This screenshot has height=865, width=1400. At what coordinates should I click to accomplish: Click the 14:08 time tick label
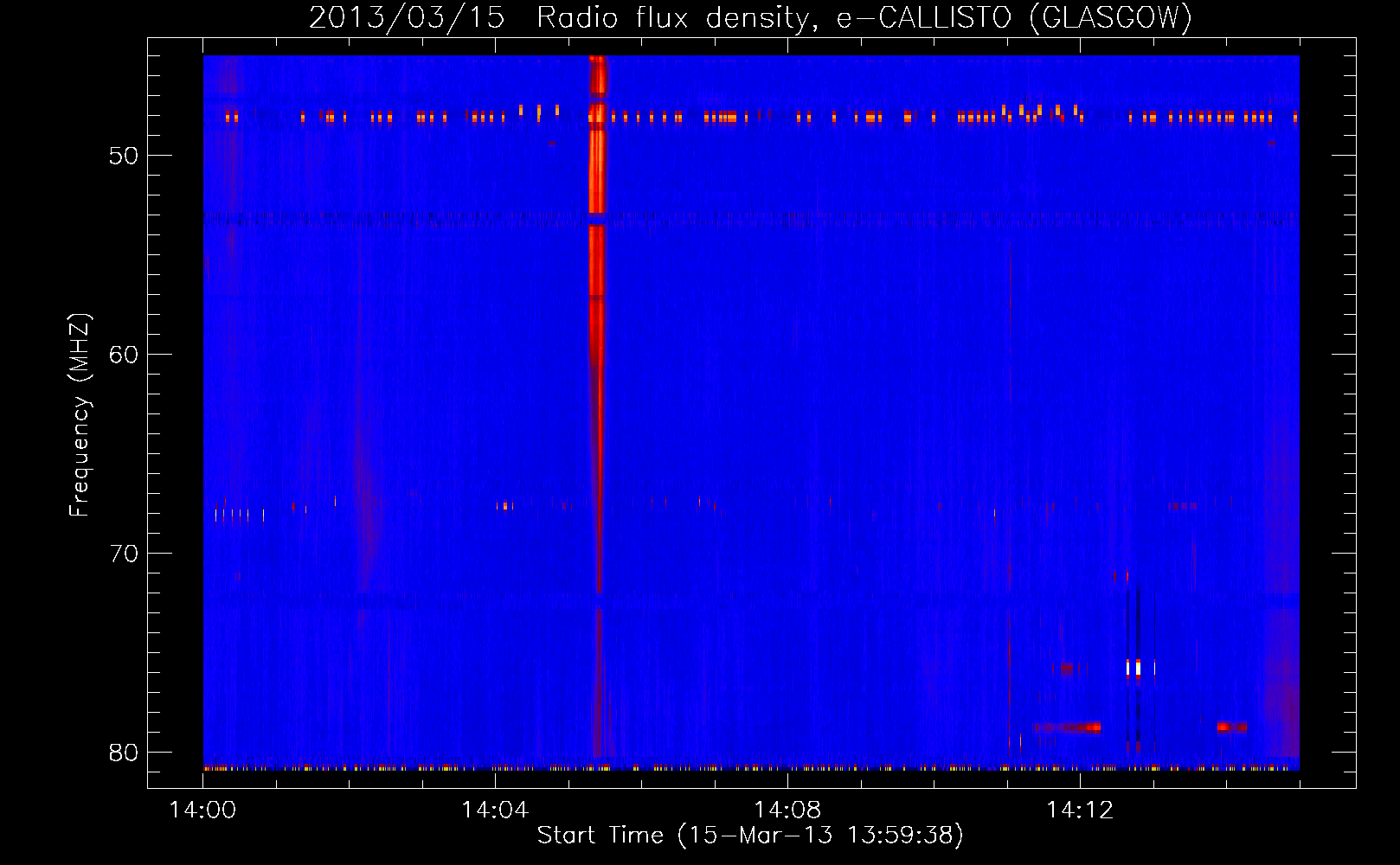787,811
